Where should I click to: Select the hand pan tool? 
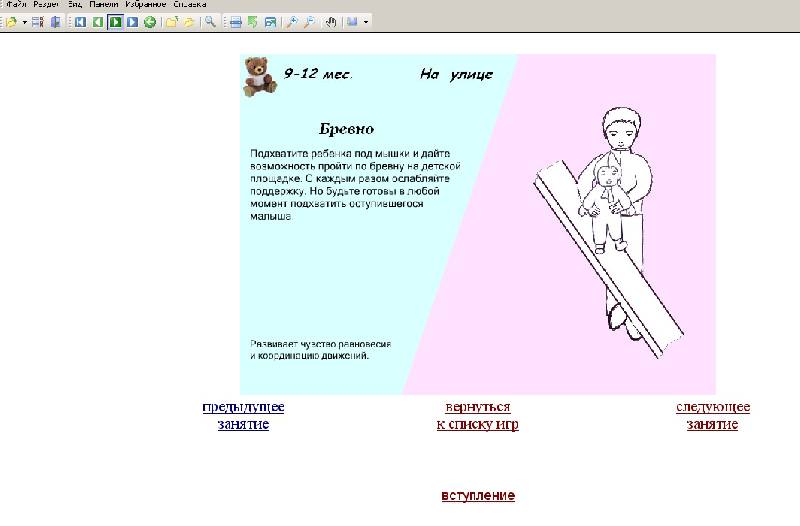click(x=331, y=21)
